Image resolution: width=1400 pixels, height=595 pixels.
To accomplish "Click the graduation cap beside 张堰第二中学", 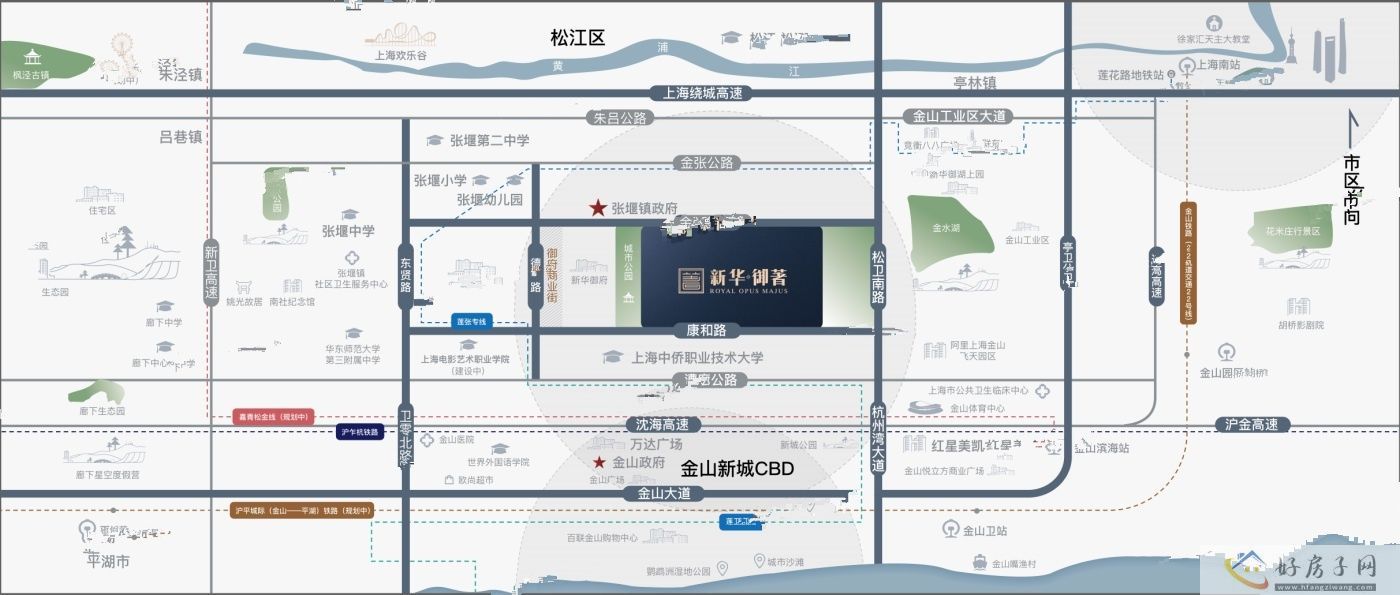I will [434, 141].
